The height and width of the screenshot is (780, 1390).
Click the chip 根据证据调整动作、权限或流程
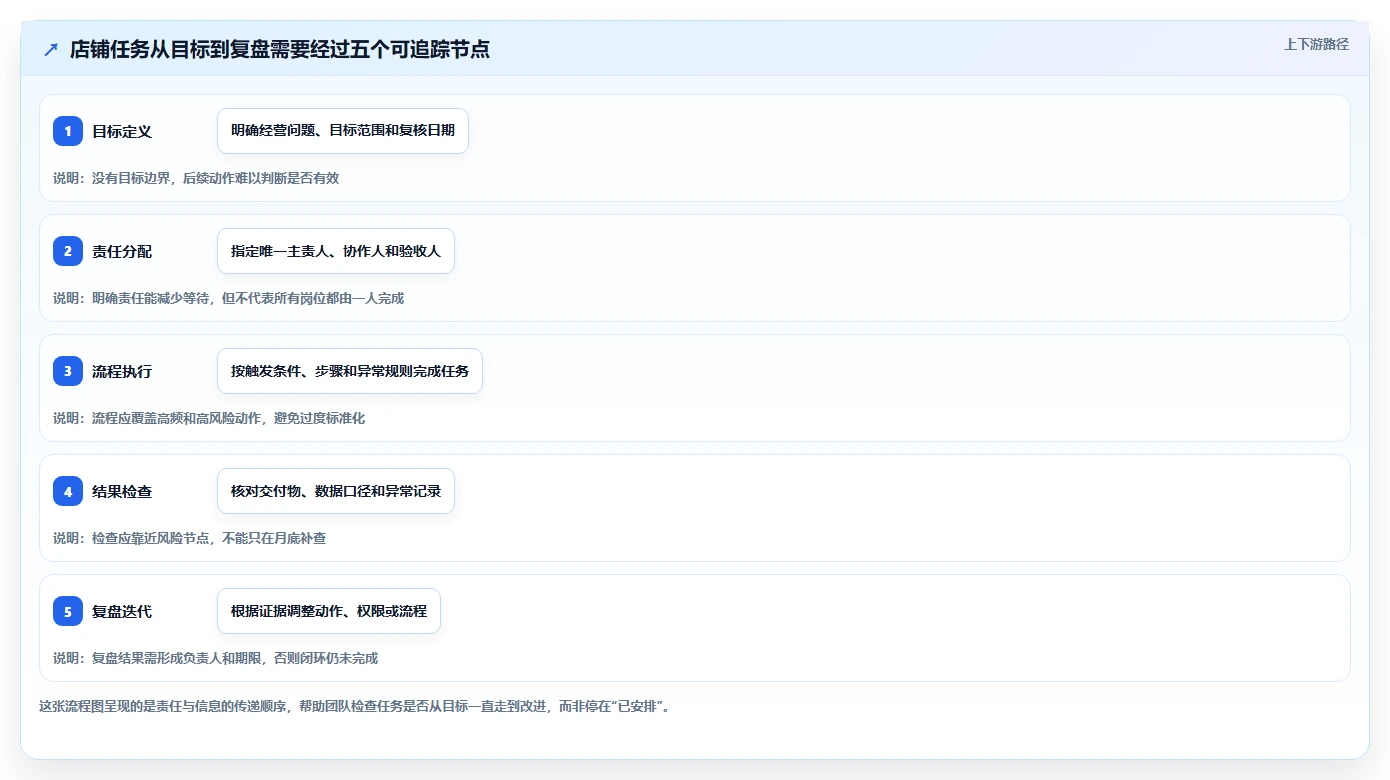(329, 611)
